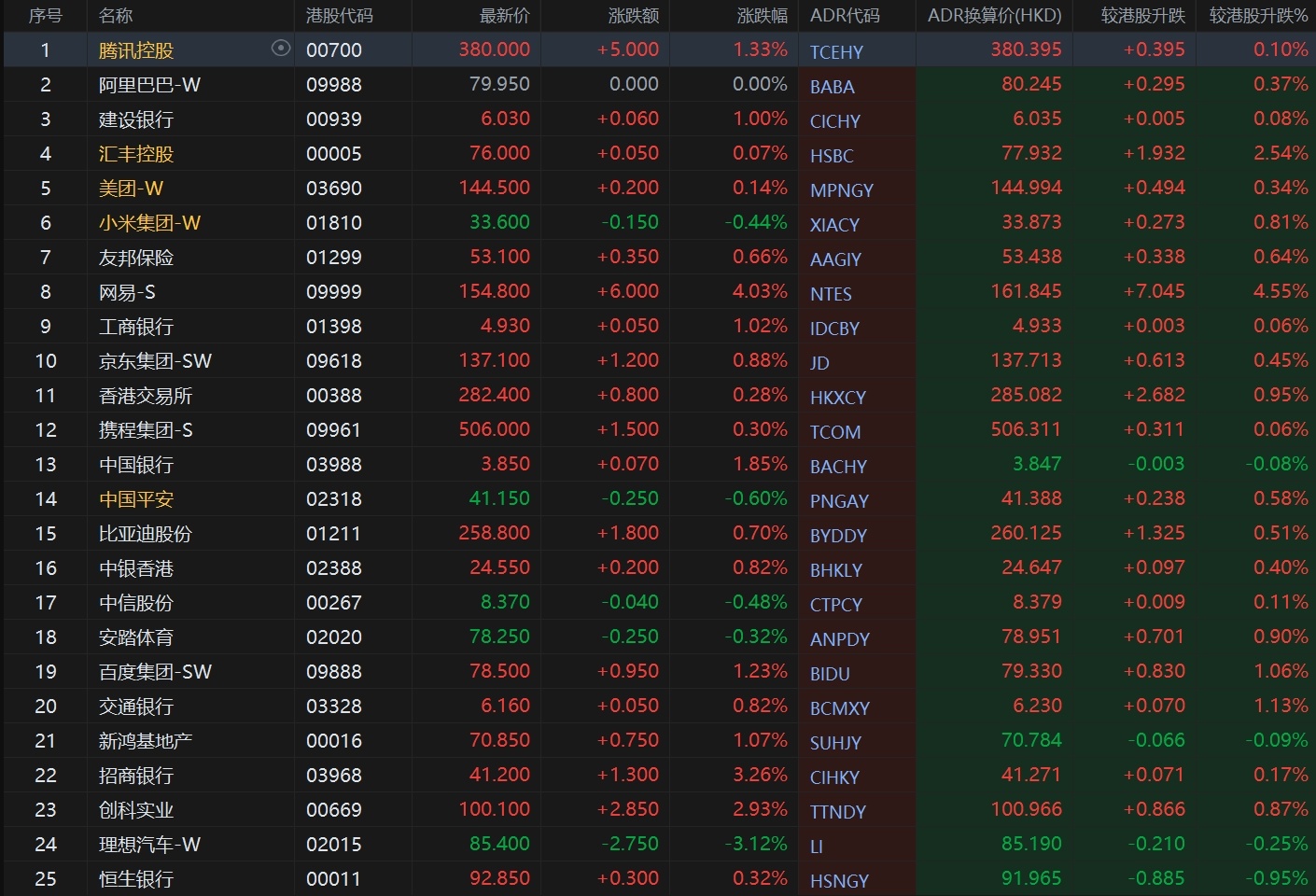Click the TCEHY ADR code
The height and width of the screenshot is (896, 1316).
click(836, 52)
